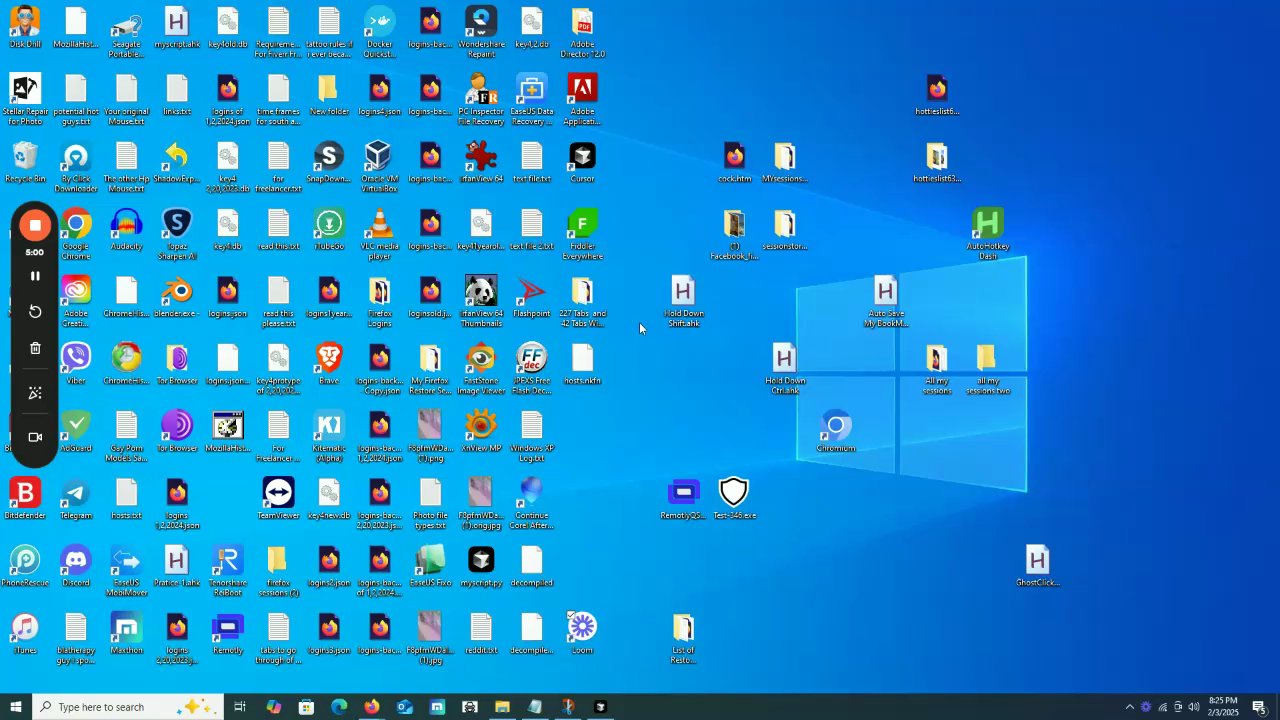
Task: Open the volume control in system tray
Action: pyautogui.click(x=1194, y=707)
